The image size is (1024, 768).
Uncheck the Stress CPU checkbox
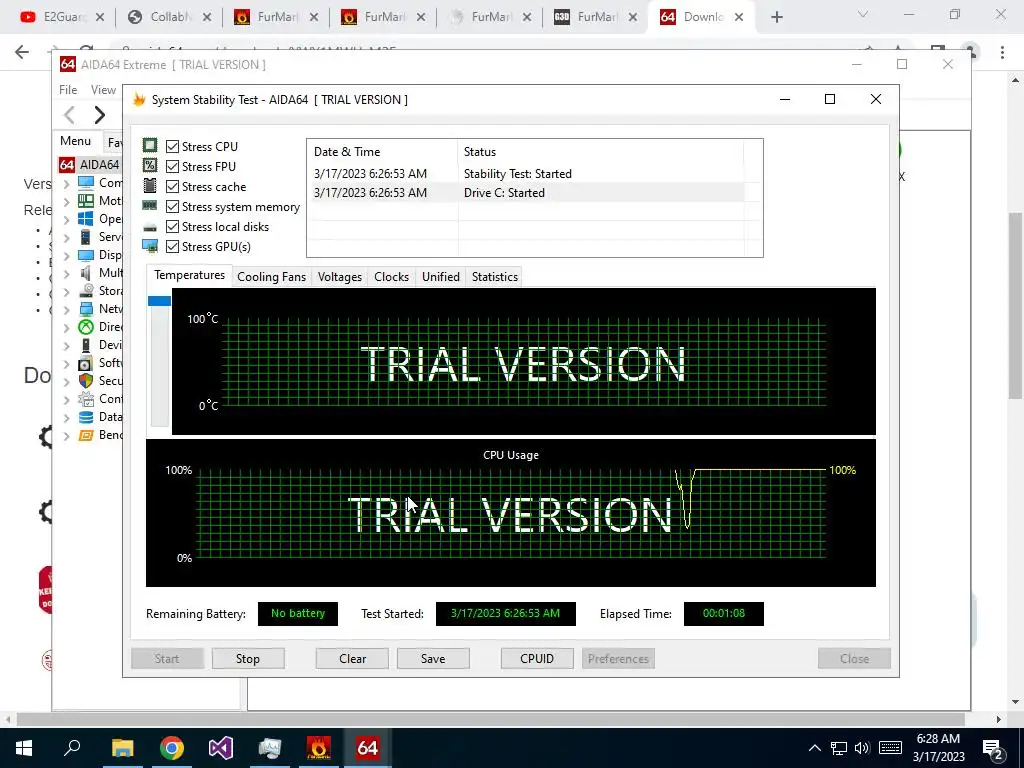[x=172, y=146]
